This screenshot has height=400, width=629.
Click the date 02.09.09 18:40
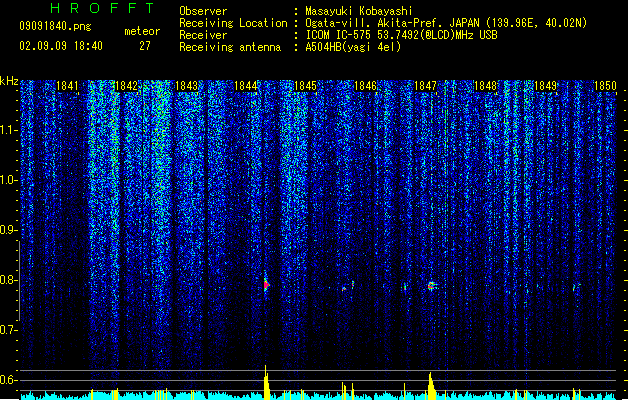click(61, 46)
